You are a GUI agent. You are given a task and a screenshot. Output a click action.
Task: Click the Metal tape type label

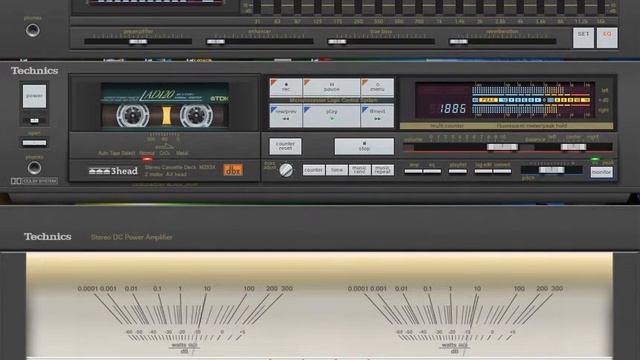[182, 153]
